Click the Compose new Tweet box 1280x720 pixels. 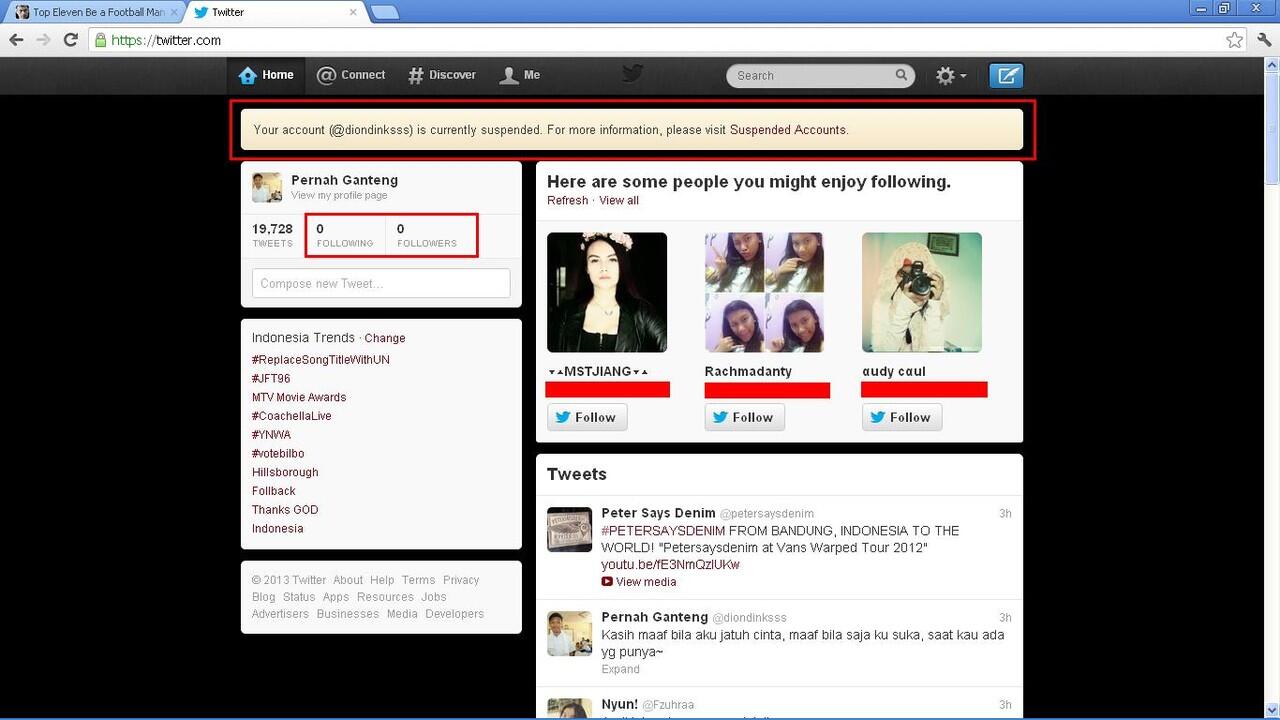[381, 283]
